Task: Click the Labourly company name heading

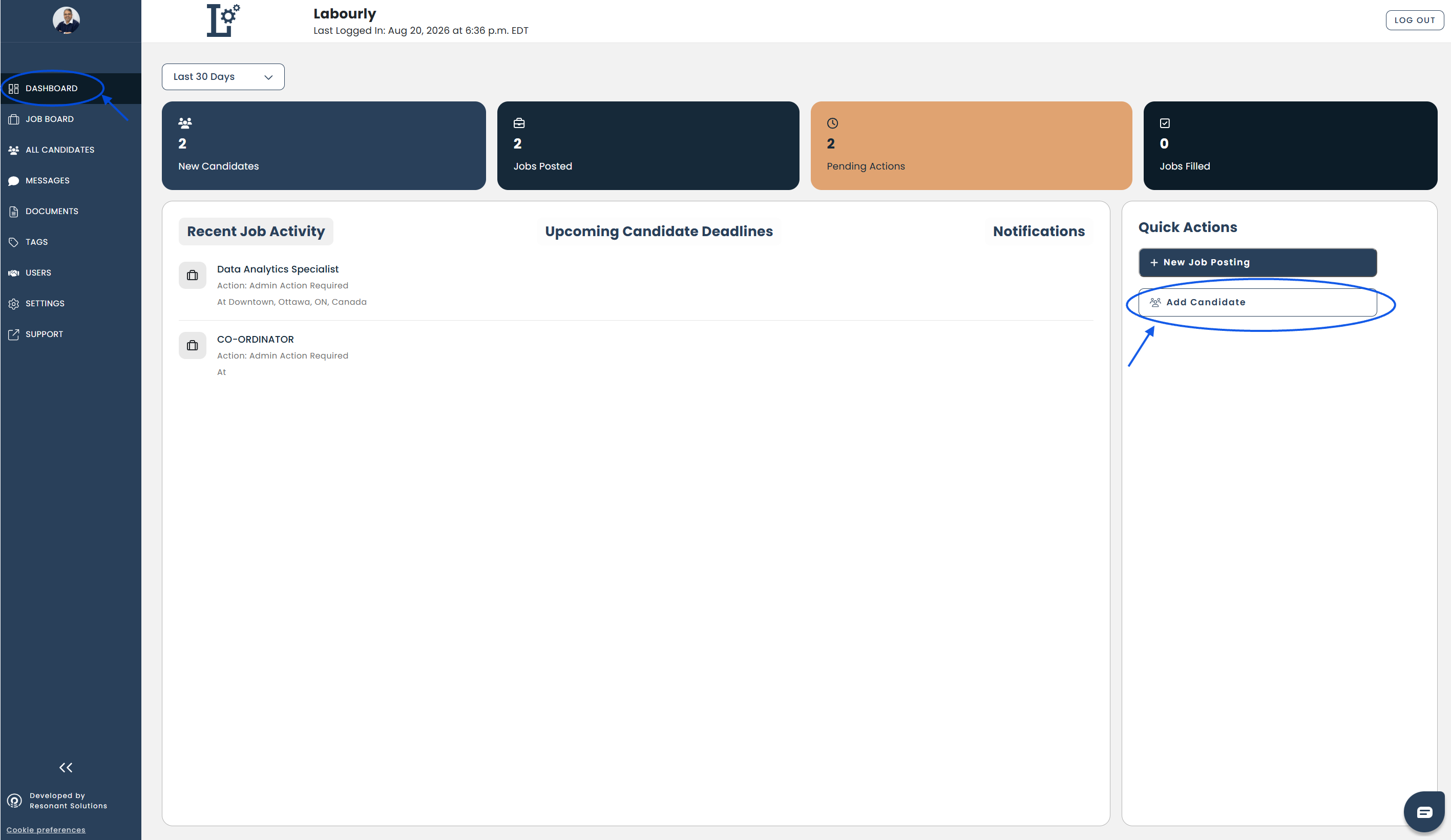Action: (344, 13)
